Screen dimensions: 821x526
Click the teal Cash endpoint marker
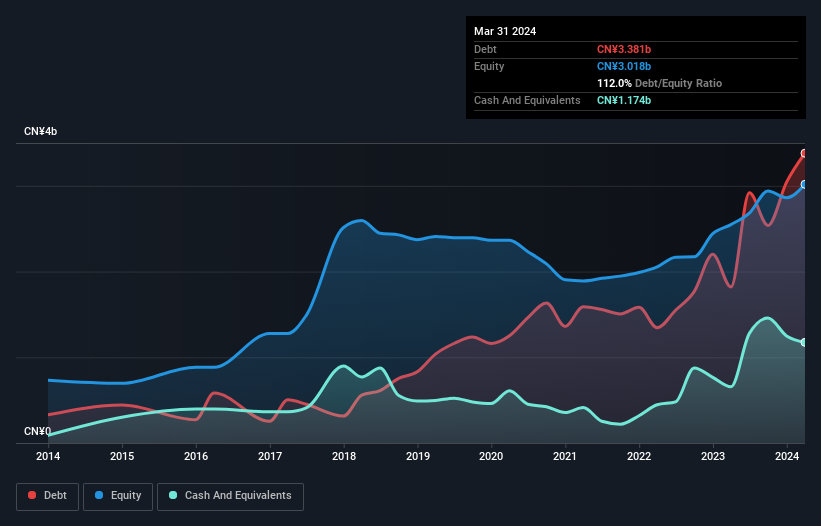804,342
